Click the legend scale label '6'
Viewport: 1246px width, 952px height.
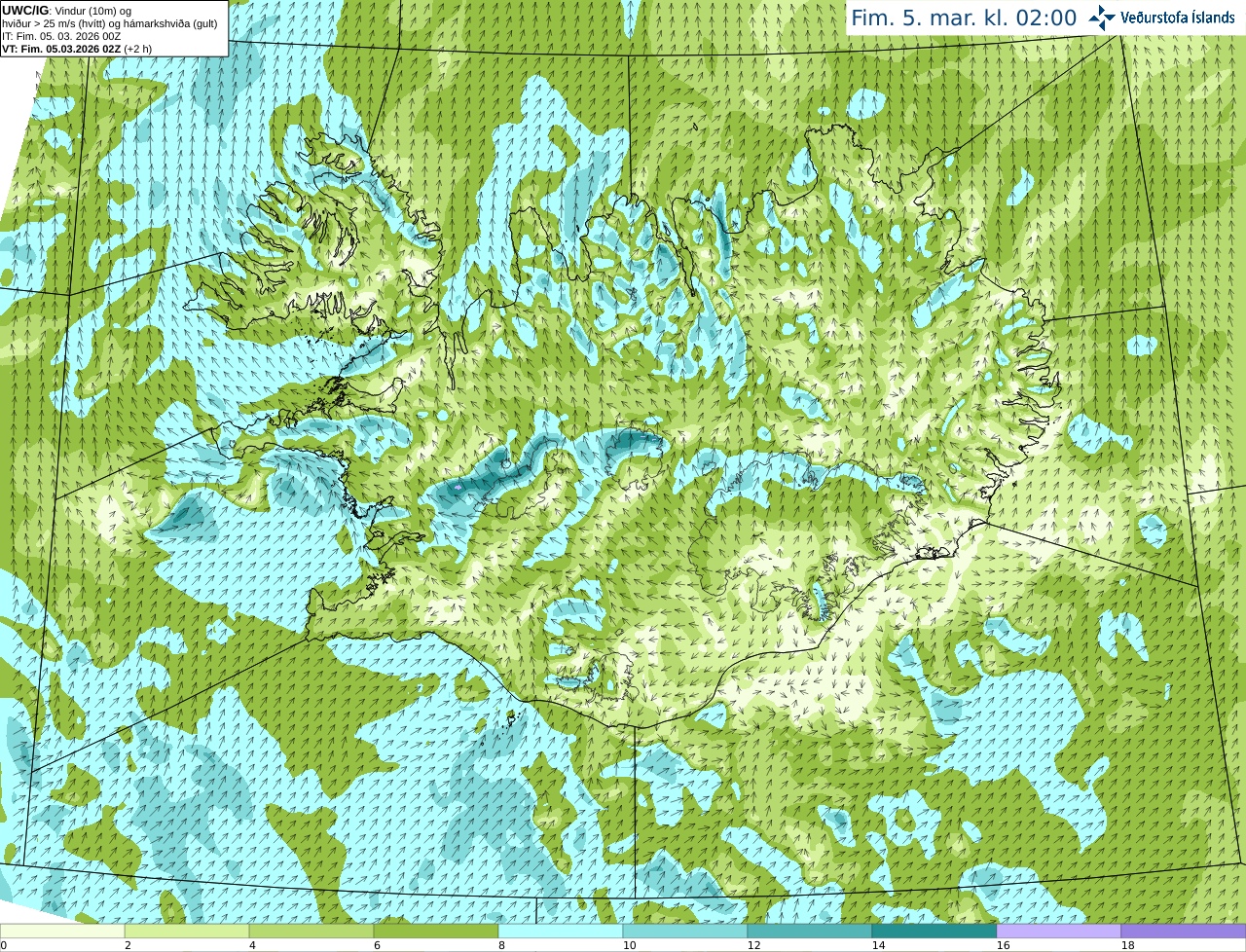(377, 945)
